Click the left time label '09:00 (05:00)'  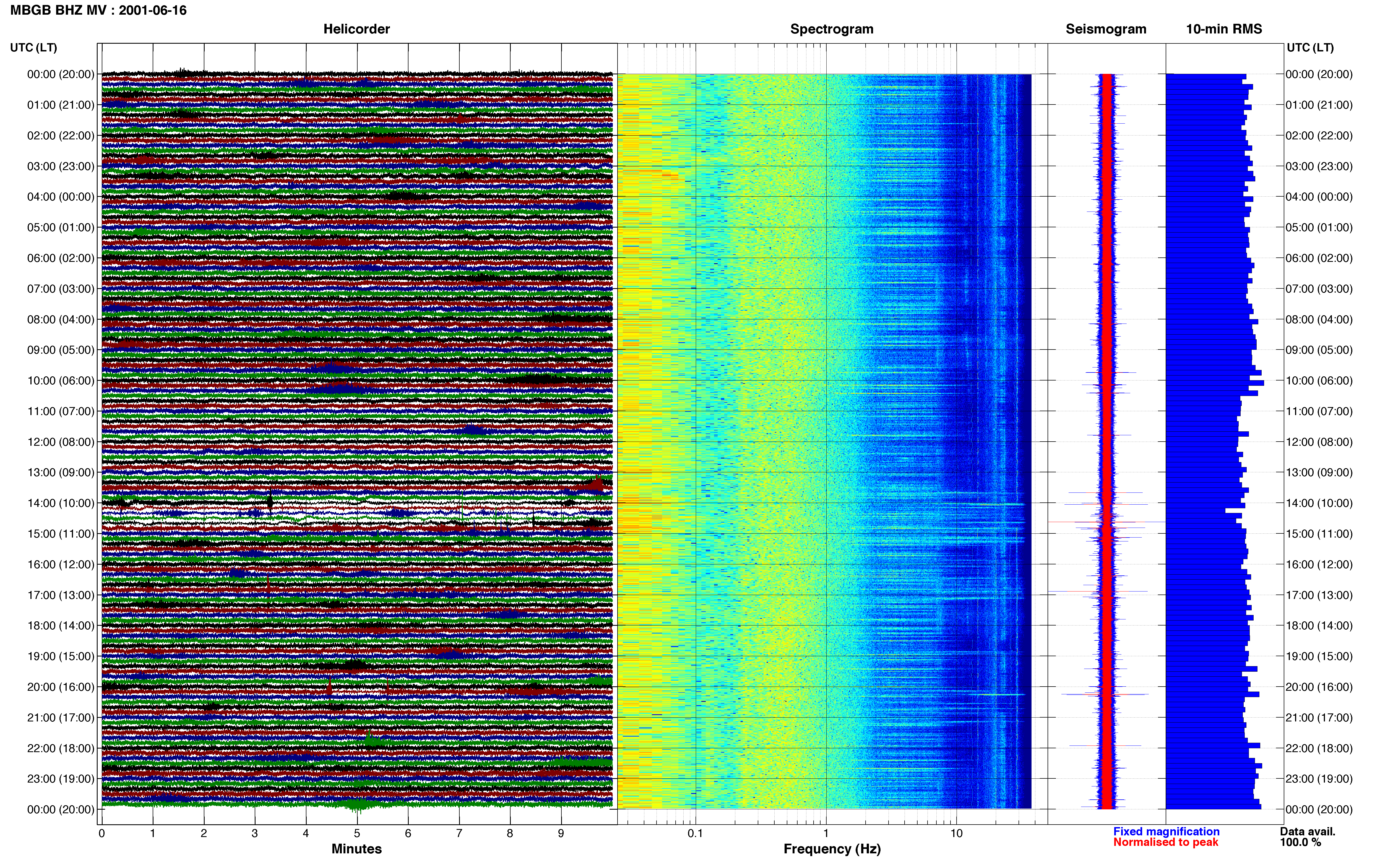(61, 350)
